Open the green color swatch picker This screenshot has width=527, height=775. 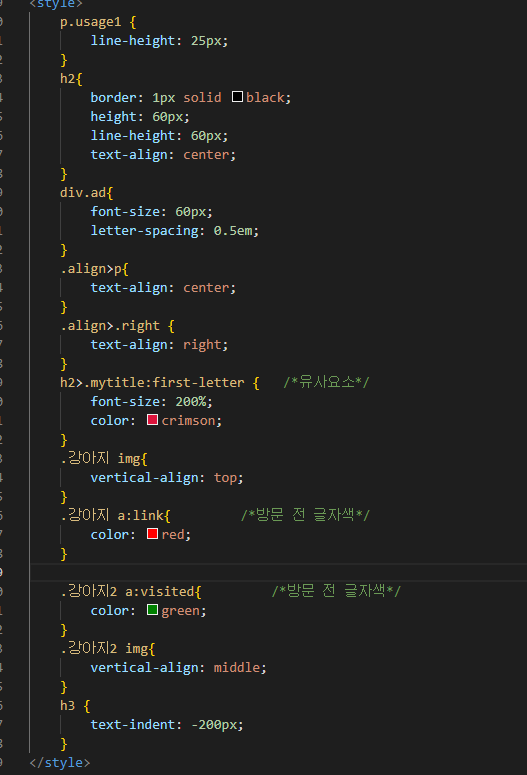click(x=152, y=610)
